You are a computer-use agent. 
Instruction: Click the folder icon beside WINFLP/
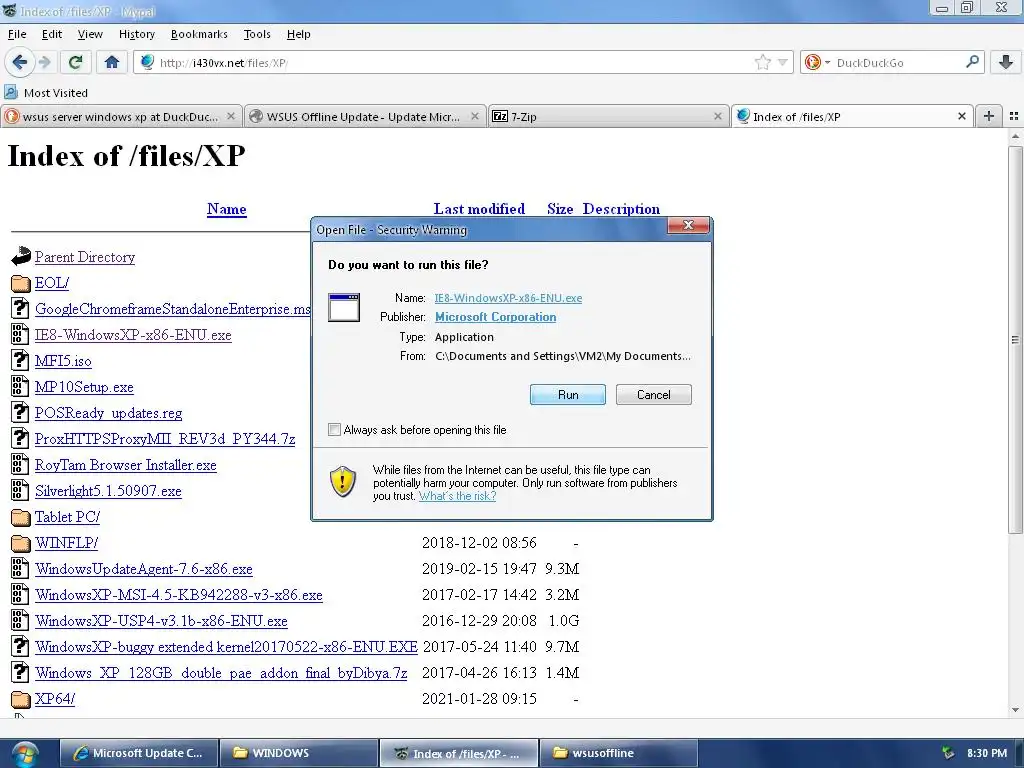pyautogui.click(x=21, y=543)
